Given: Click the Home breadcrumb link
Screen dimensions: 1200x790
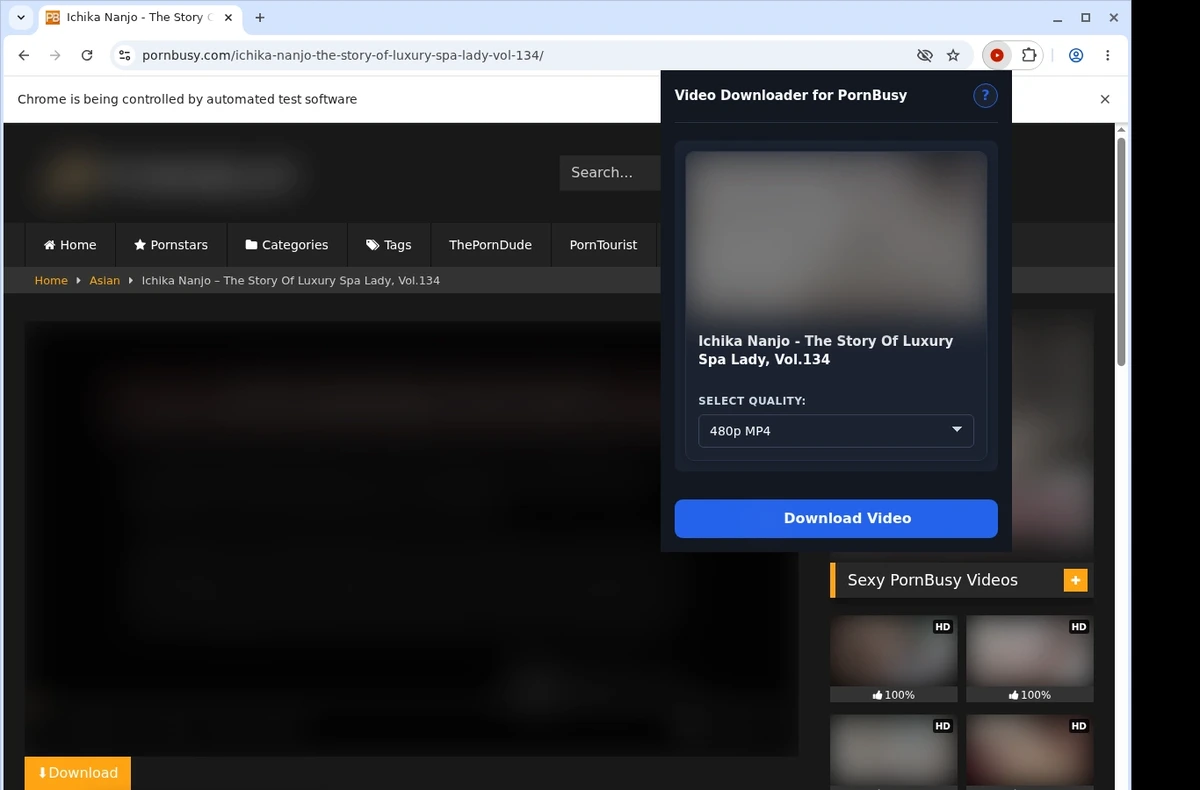Looking at the screenshot, I should [51, 281].
